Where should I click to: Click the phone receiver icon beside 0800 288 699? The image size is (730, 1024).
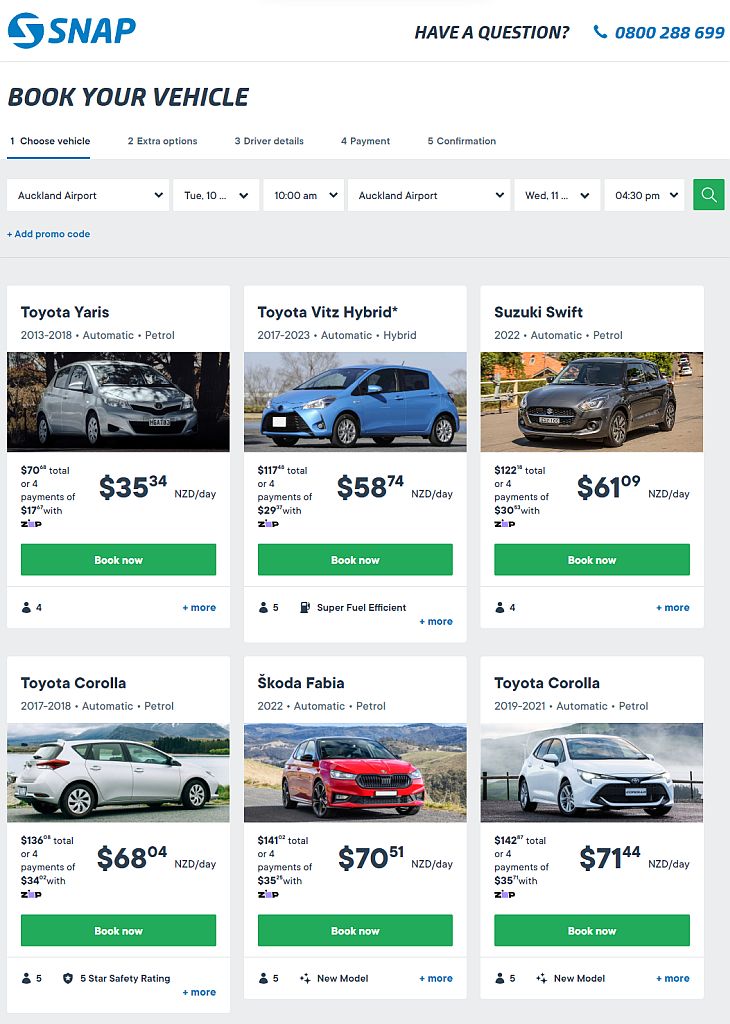tap(600, 32)
